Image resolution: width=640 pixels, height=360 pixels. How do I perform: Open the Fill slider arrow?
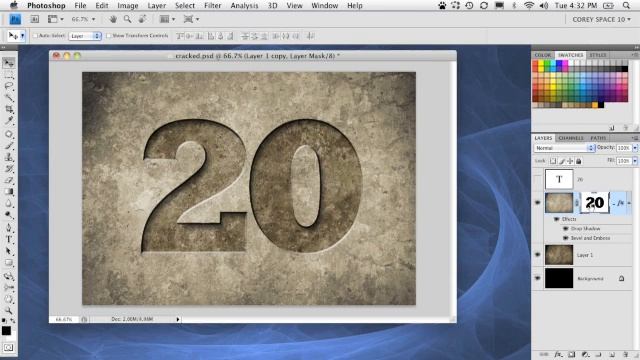tap(635, 161)
